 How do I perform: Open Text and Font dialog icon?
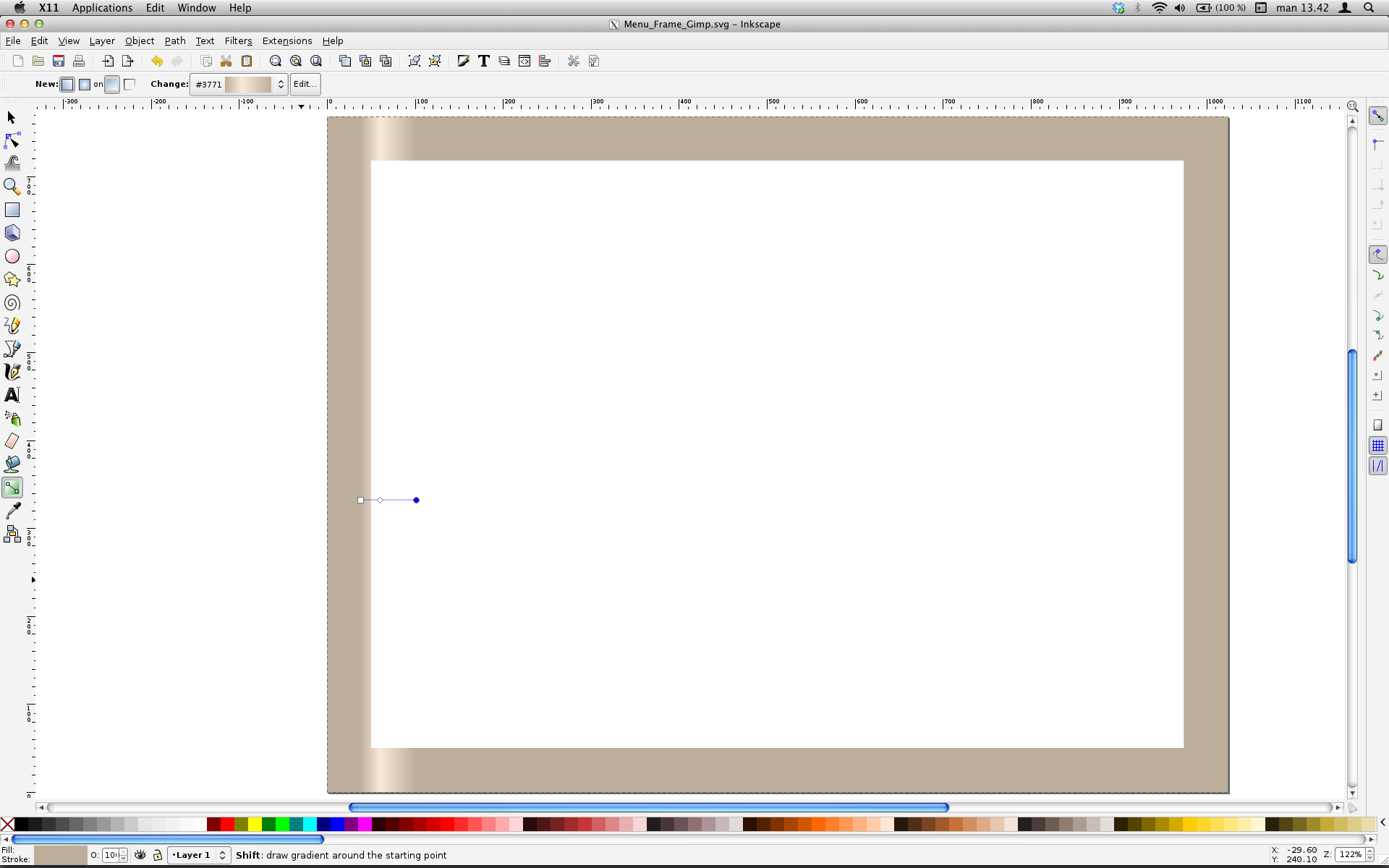coord(484,61)
